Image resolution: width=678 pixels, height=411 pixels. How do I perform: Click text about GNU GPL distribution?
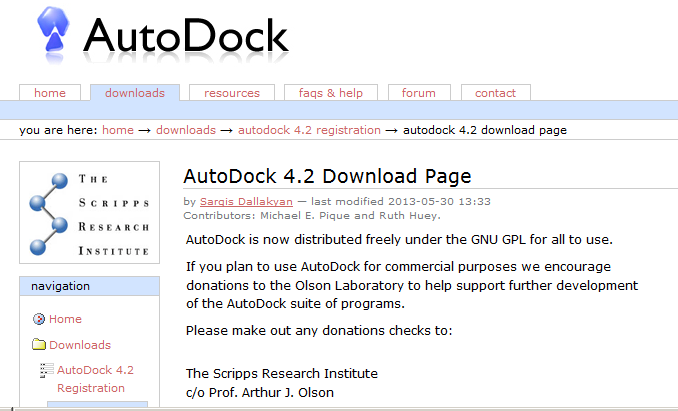pyautogui.click(x=399, y=239)
